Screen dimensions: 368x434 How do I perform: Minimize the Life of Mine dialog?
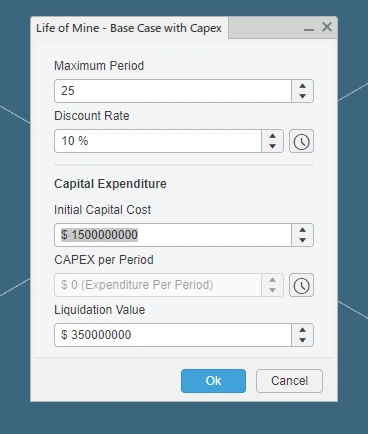coord(309,28)
